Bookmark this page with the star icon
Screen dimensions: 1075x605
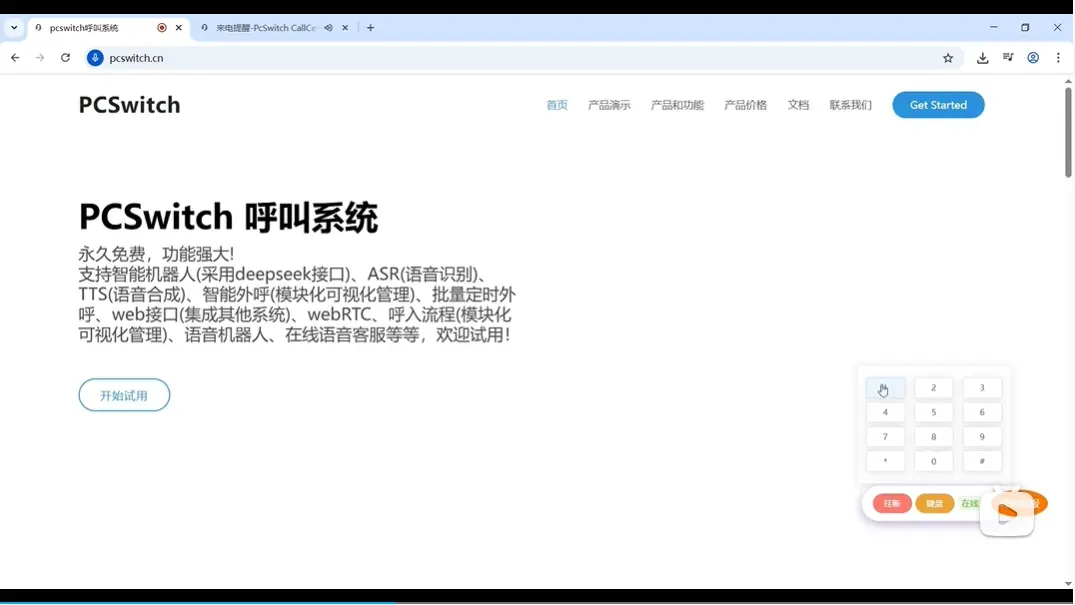[948, 58]
